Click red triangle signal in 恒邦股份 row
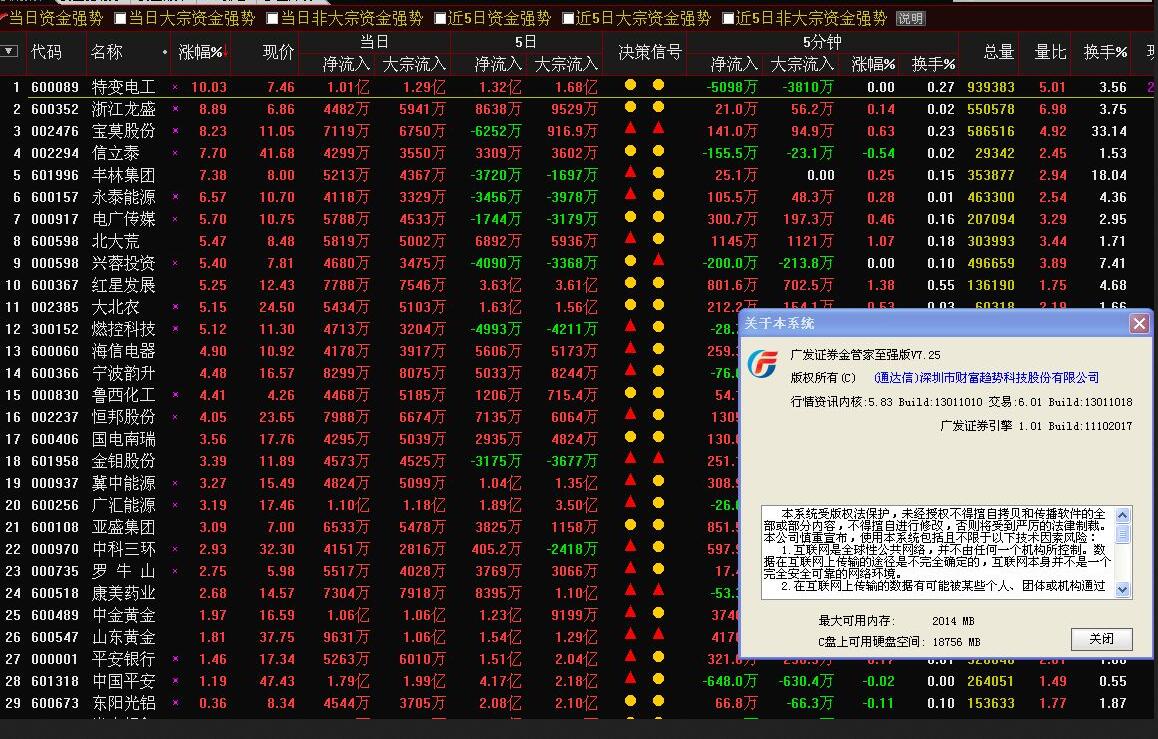 pos(631,414)
